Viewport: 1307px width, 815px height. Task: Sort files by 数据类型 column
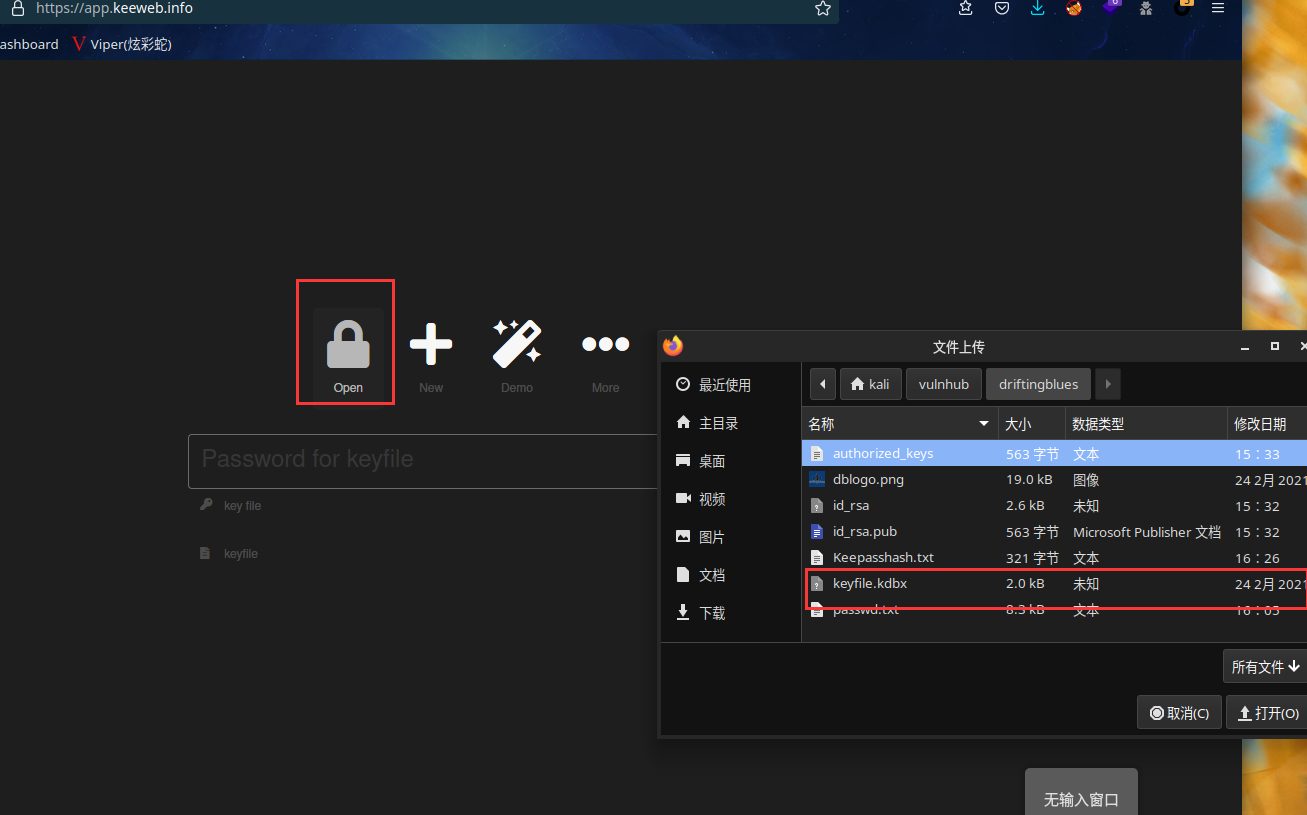pyautogui.click(x=1146, y=424)
